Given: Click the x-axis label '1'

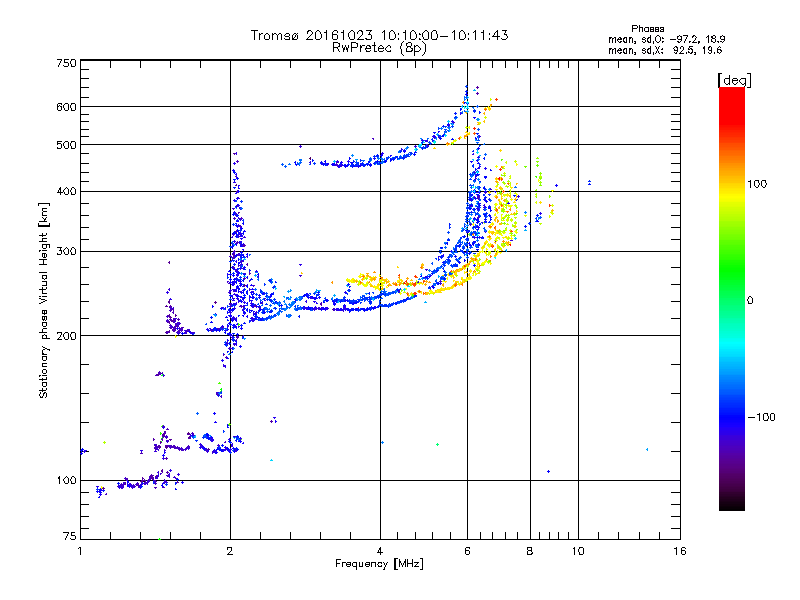Looking at the screenshot, I should (80, 551).
